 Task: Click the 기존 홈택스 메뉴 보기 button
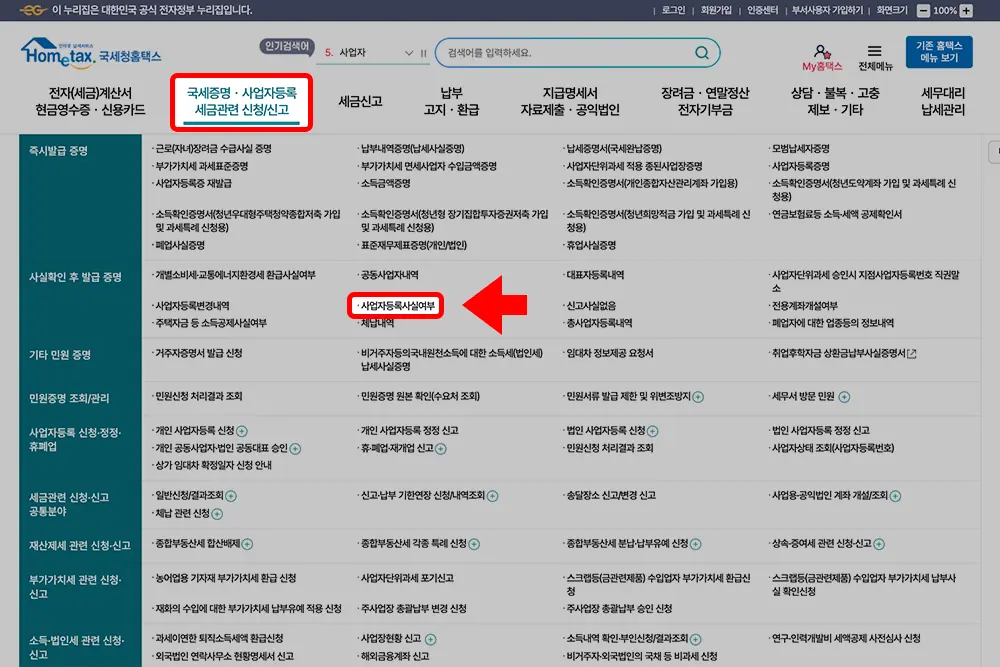point(938,50)
